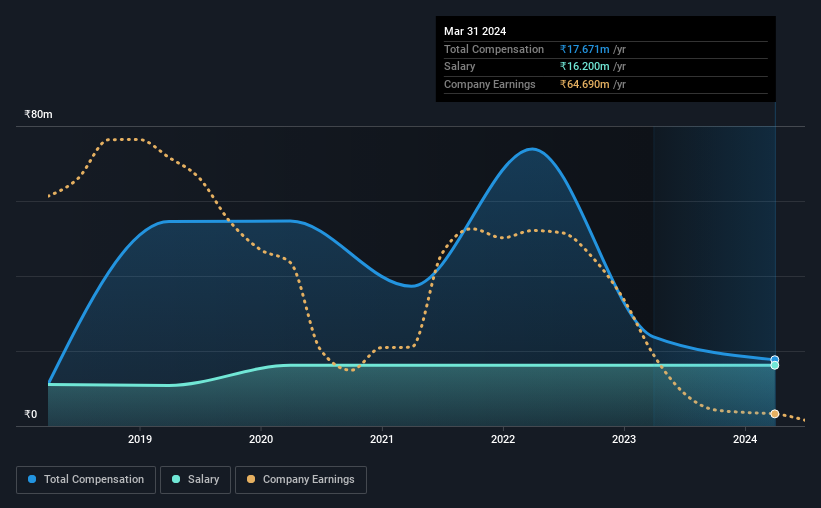This screenshot has height=508, width=821.
Task: Select the orange Company Earnings marker at 2024
Action: click(775, 414)
